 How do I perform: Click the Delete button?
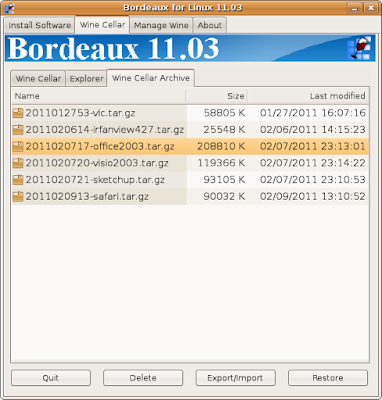[143, 378]
